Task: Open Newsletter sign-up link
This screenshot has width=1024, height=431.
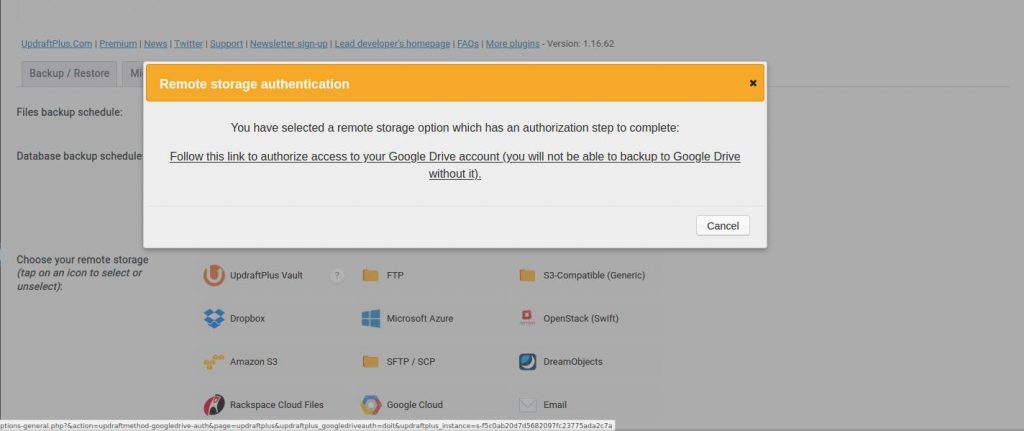Action: (x=289, y=44)
